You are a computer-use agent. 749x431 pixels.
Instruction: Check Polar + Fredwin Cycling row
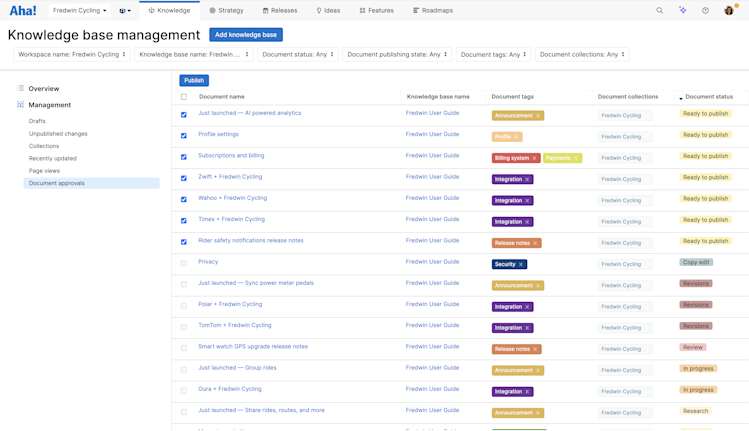(x=184, y=306)
